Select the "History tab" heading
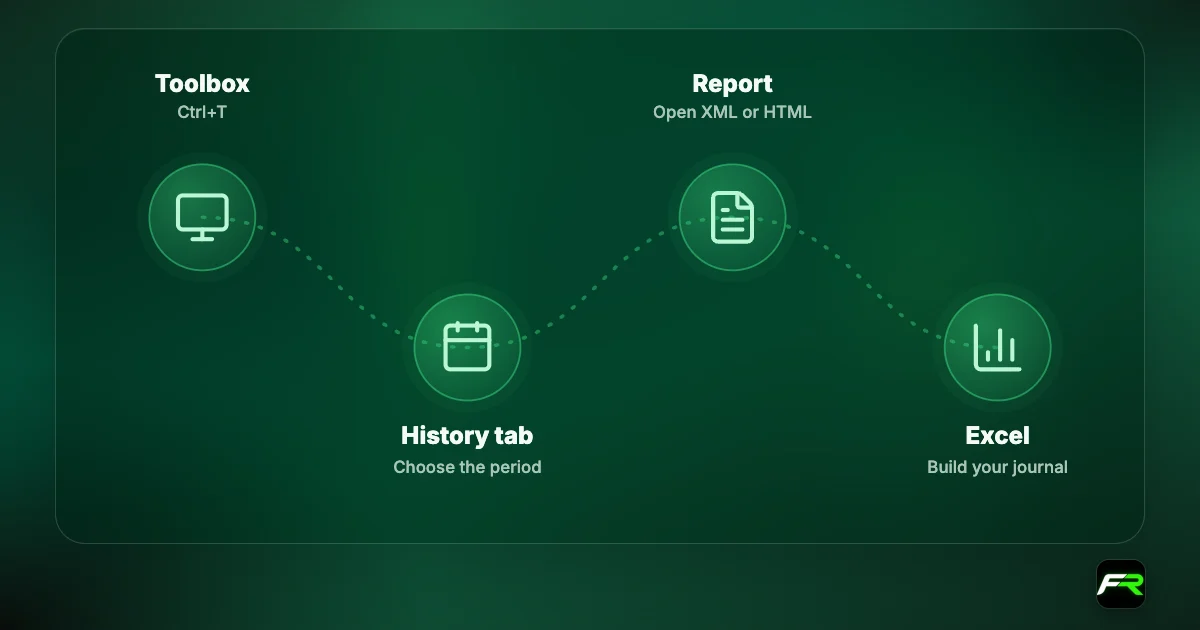The image size is (1200, 630). (467, 436)
